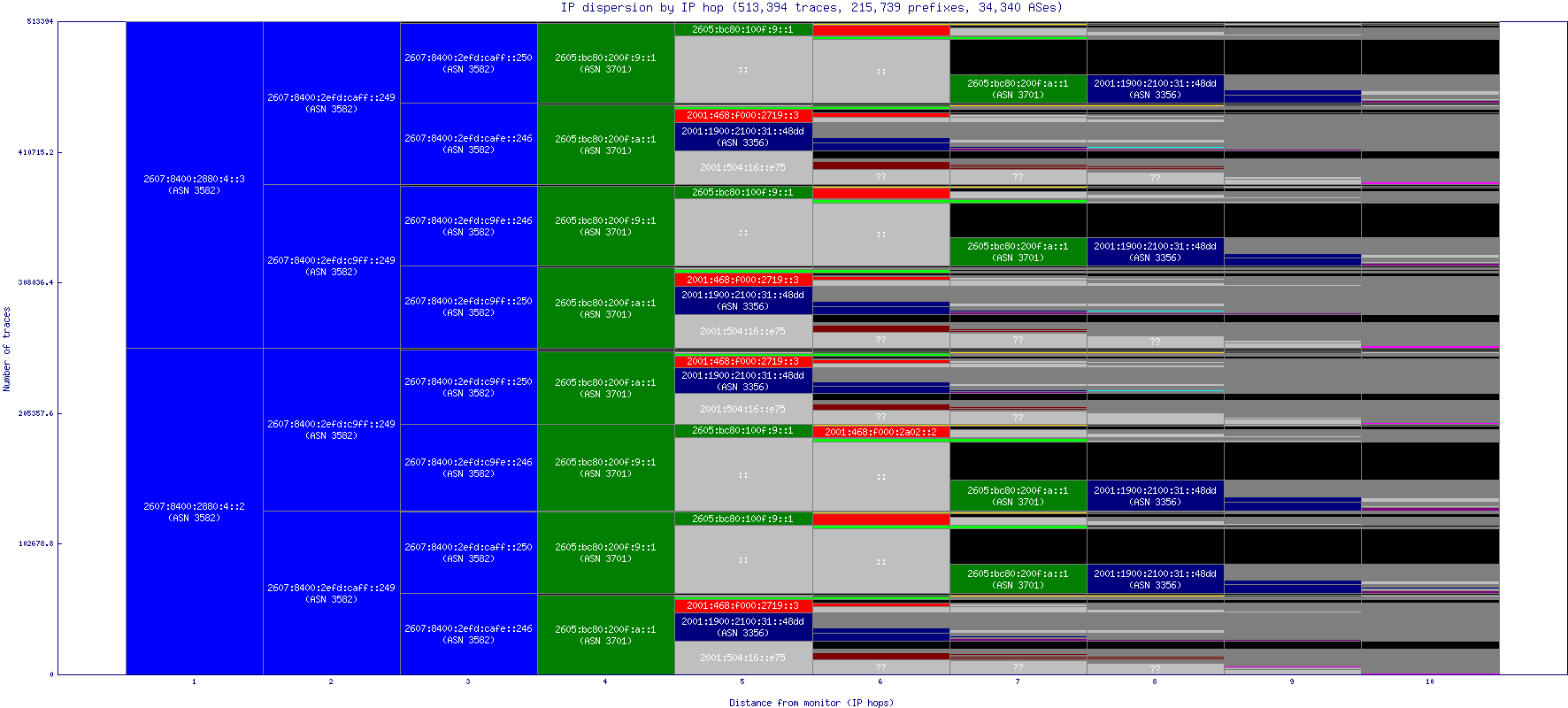Click x-axis hop tick label 9

point(1292,681)
